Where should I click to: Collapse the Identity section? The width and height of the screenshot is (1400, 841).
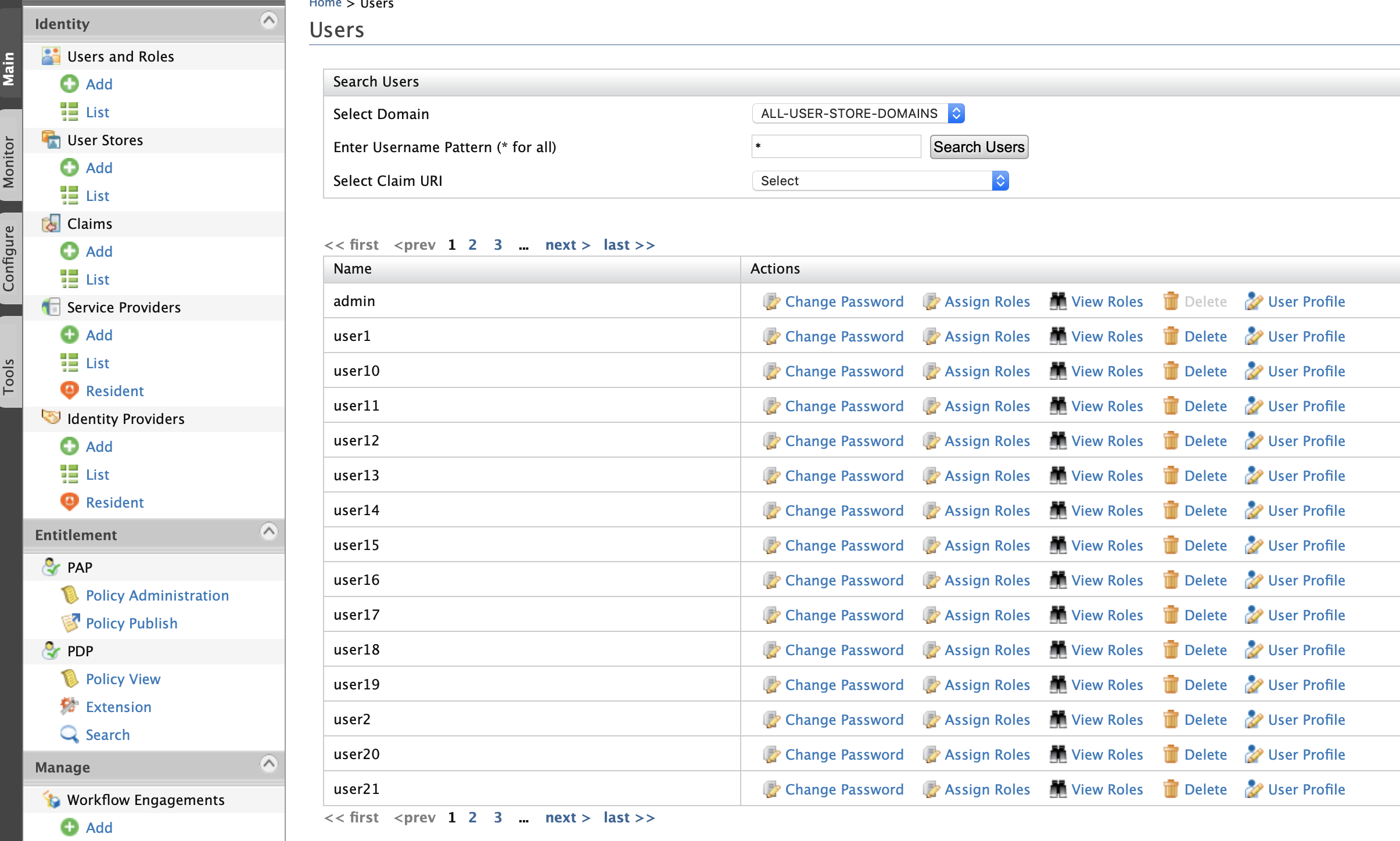coord(268,20)
